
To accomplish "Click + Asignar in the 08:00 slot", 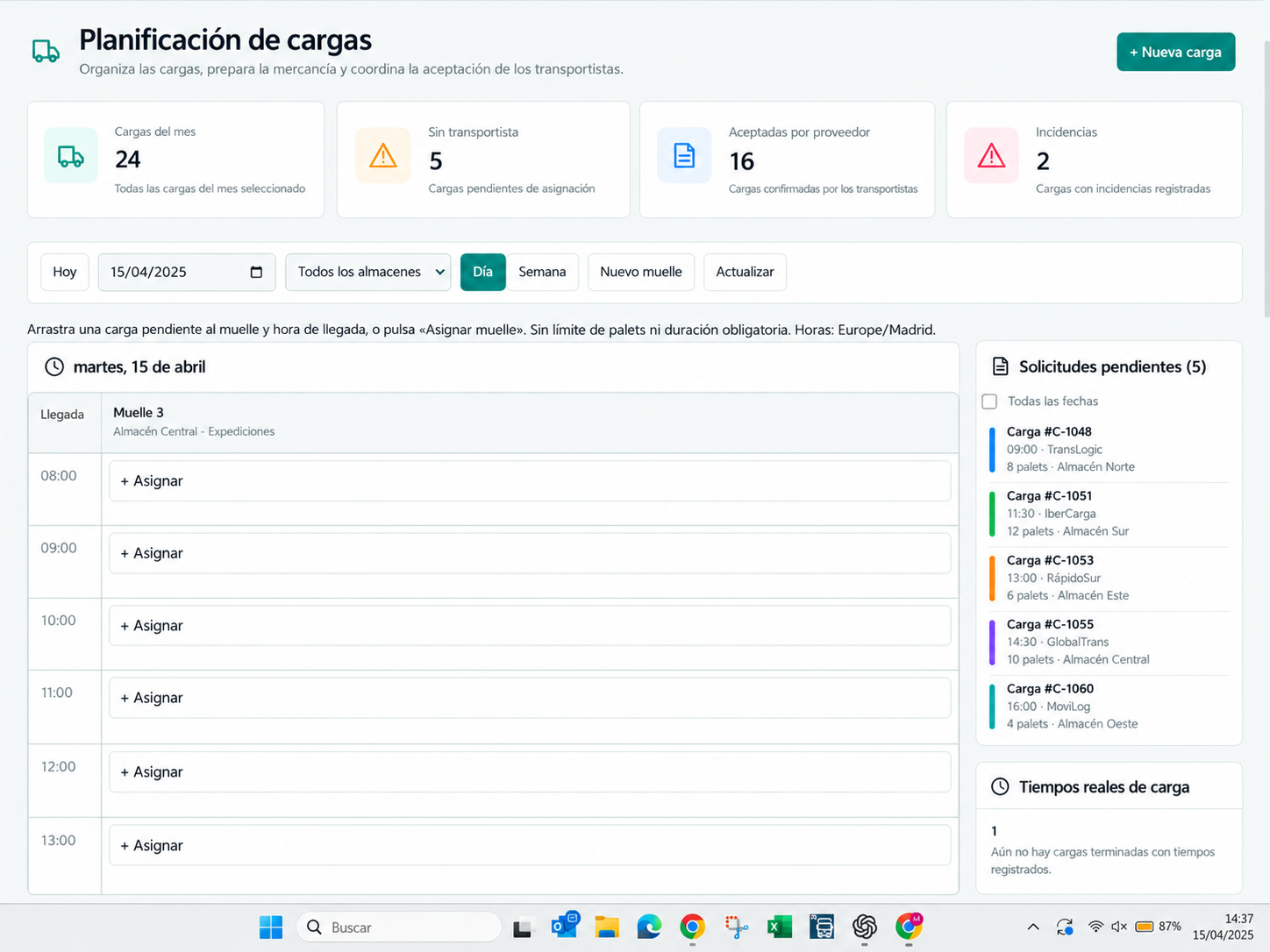I will click(x=530, y=481).
